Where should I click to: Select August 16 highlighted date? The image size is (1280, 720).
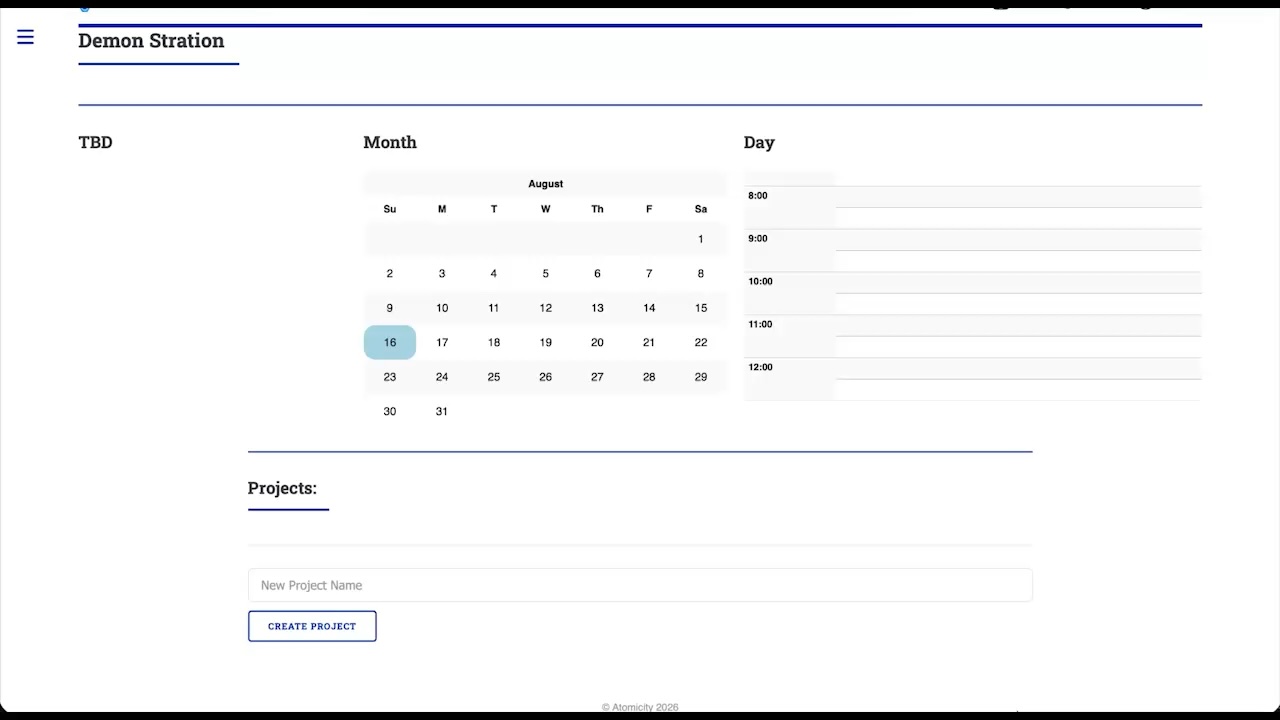click(390, 342)
